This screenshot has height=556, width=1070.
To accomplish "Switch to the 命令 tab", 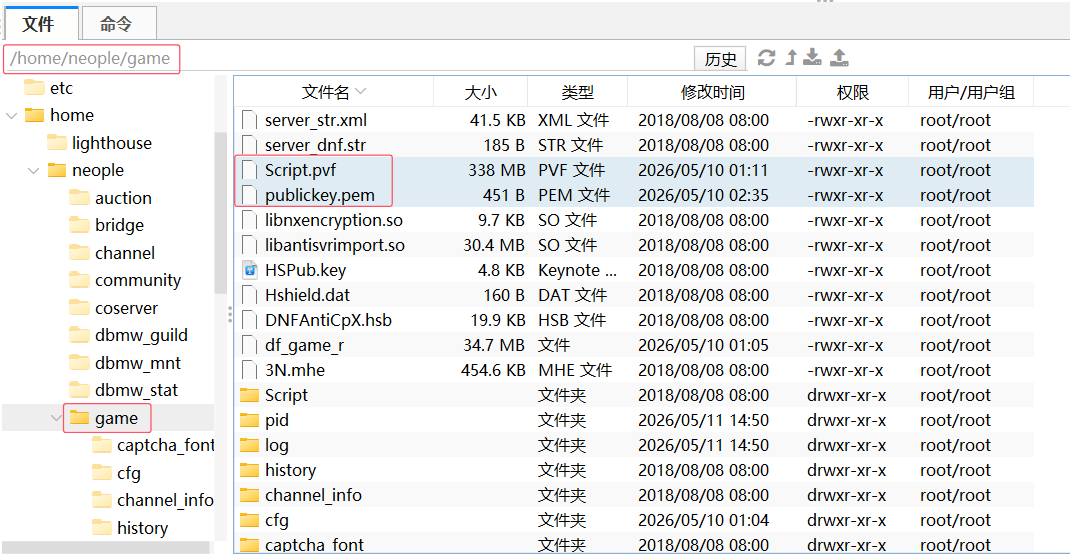I will coord(116,24).
